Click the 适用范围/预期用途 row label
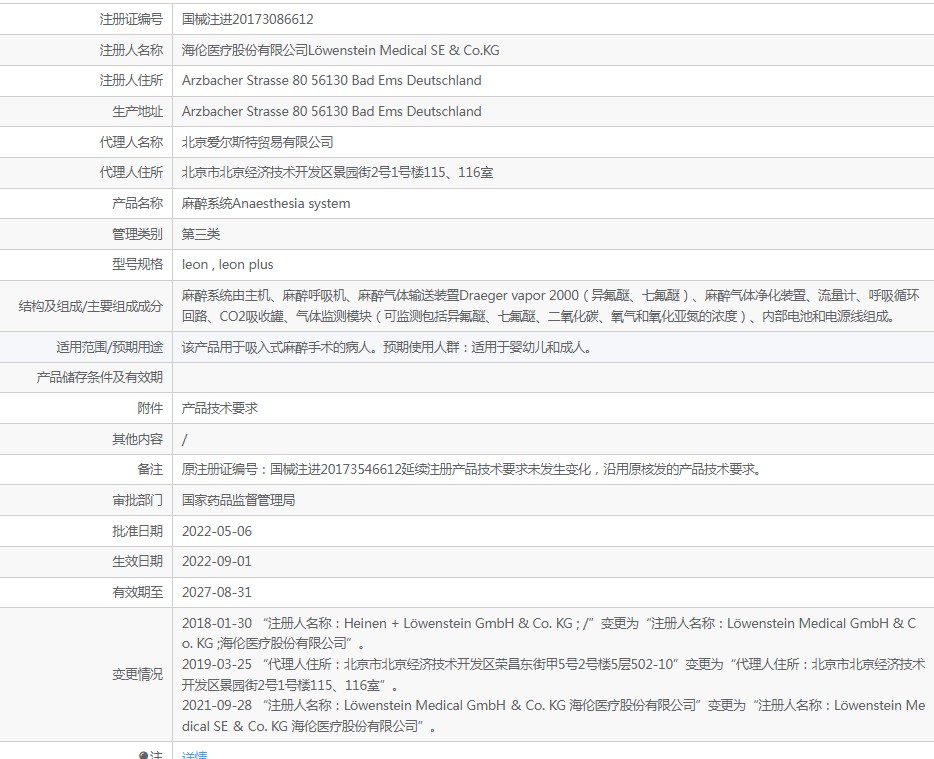This screenshot has width=934, height=759. 110,347
